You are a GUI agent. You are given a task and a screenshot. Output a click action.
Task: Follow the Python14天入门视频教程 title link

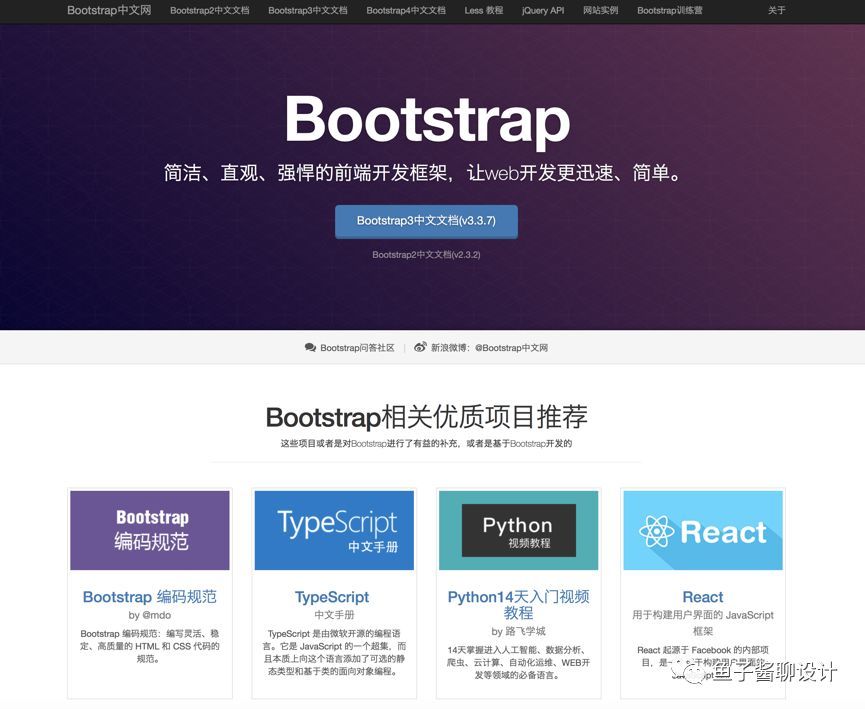[519, 605]
